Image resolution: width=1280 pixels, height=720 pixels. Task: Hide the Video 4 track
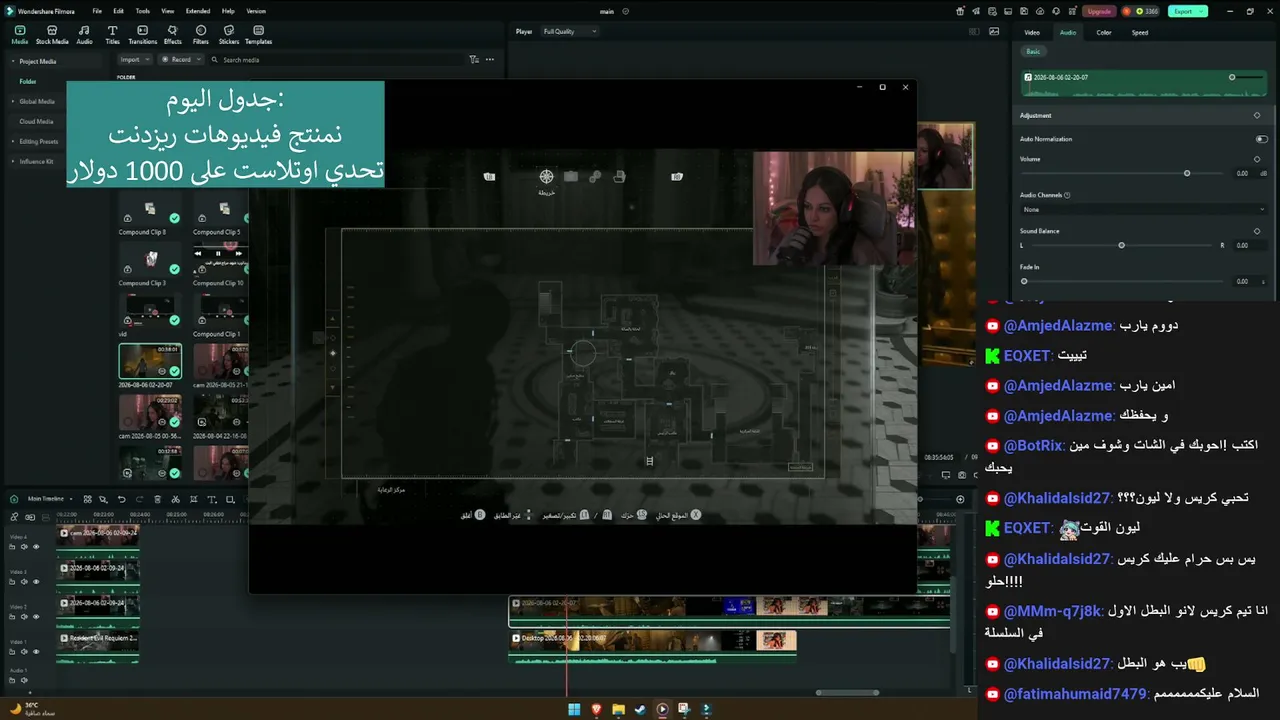[x=36, y=547]
